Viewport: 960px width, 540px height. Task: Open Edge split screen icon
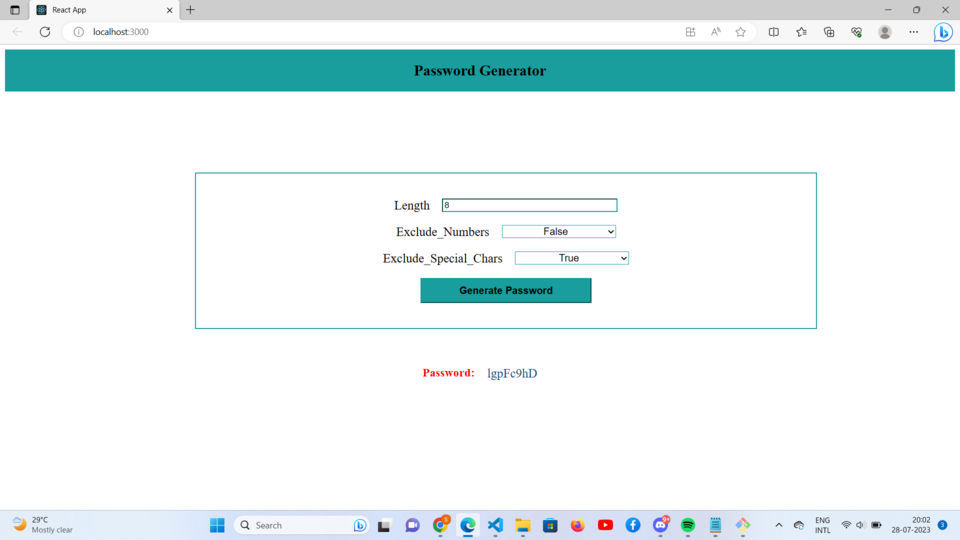pyautogui.click(x=774, y=32)
